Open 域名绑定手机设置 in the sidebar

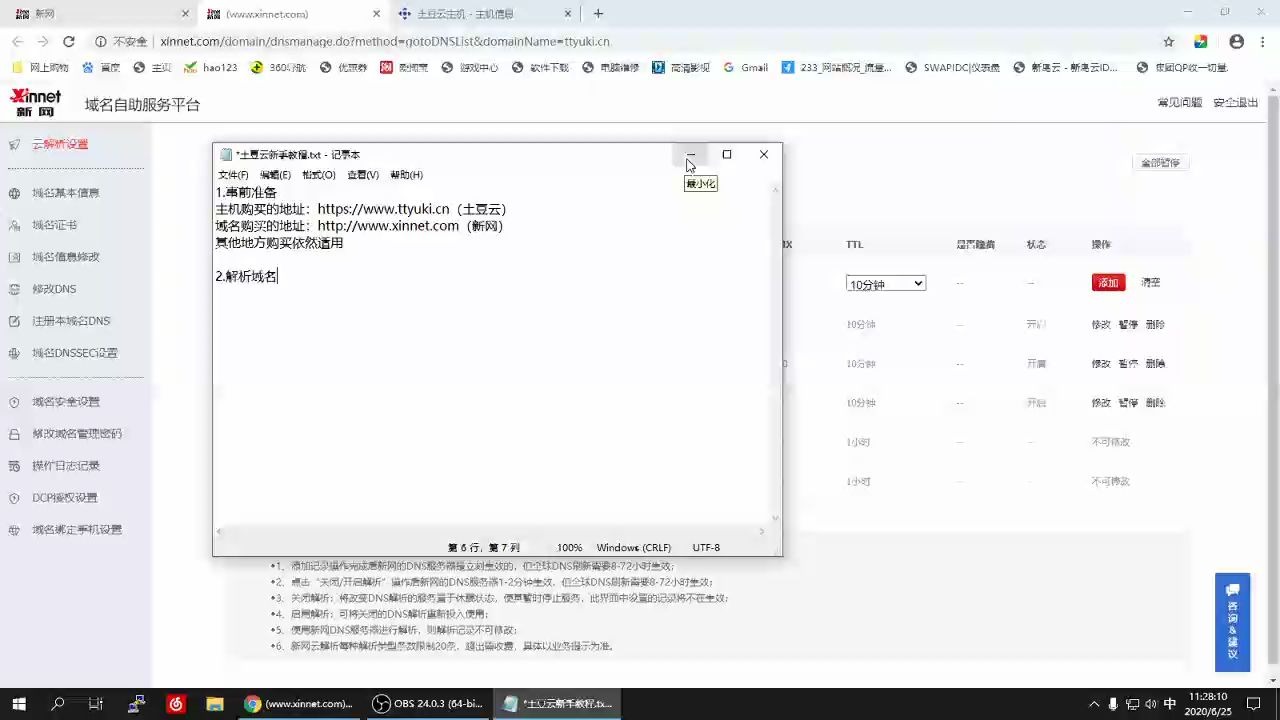coord(76,530)
